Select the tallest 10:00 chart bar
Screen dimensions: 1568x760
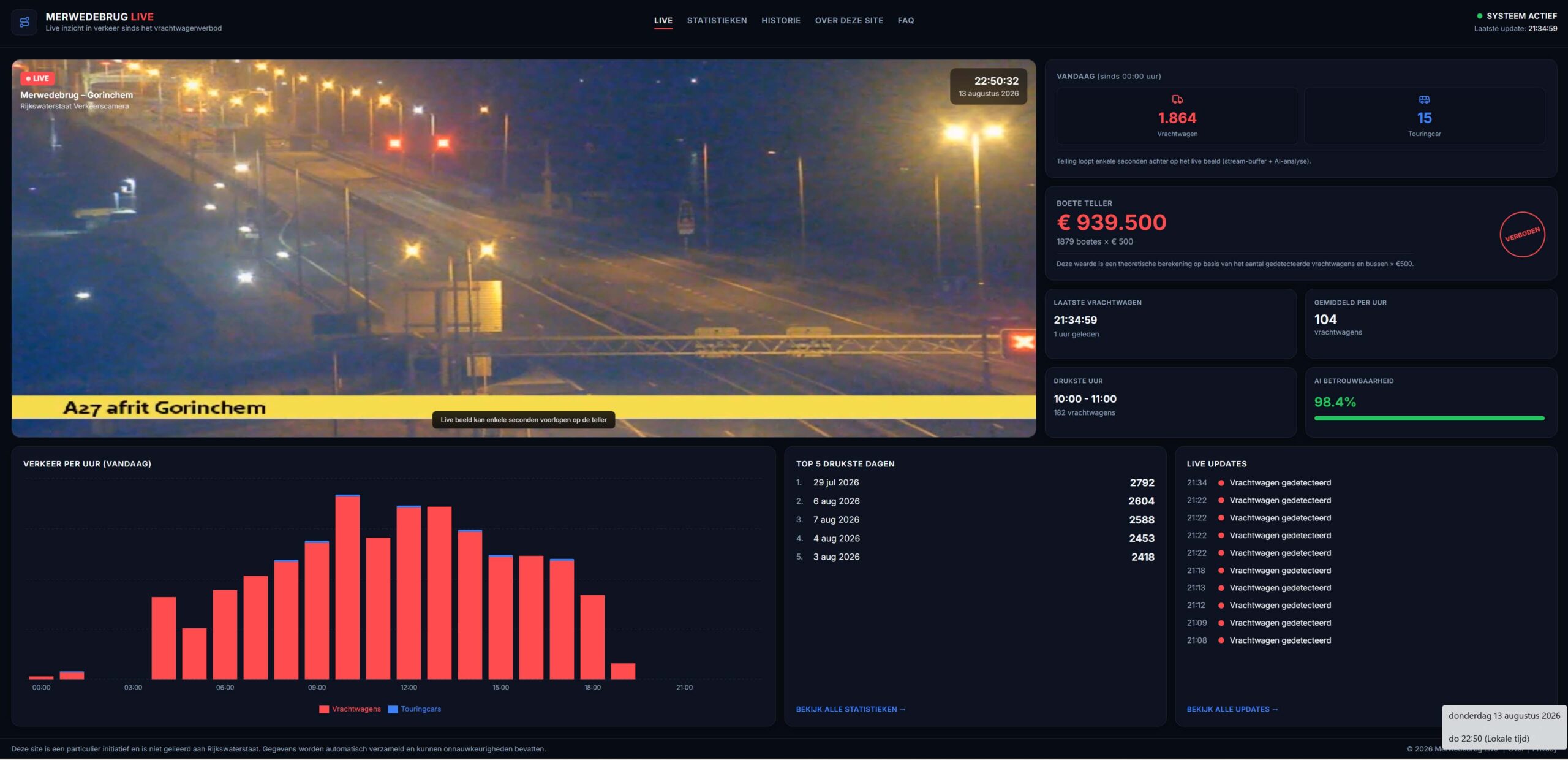[x=347, y=587]
